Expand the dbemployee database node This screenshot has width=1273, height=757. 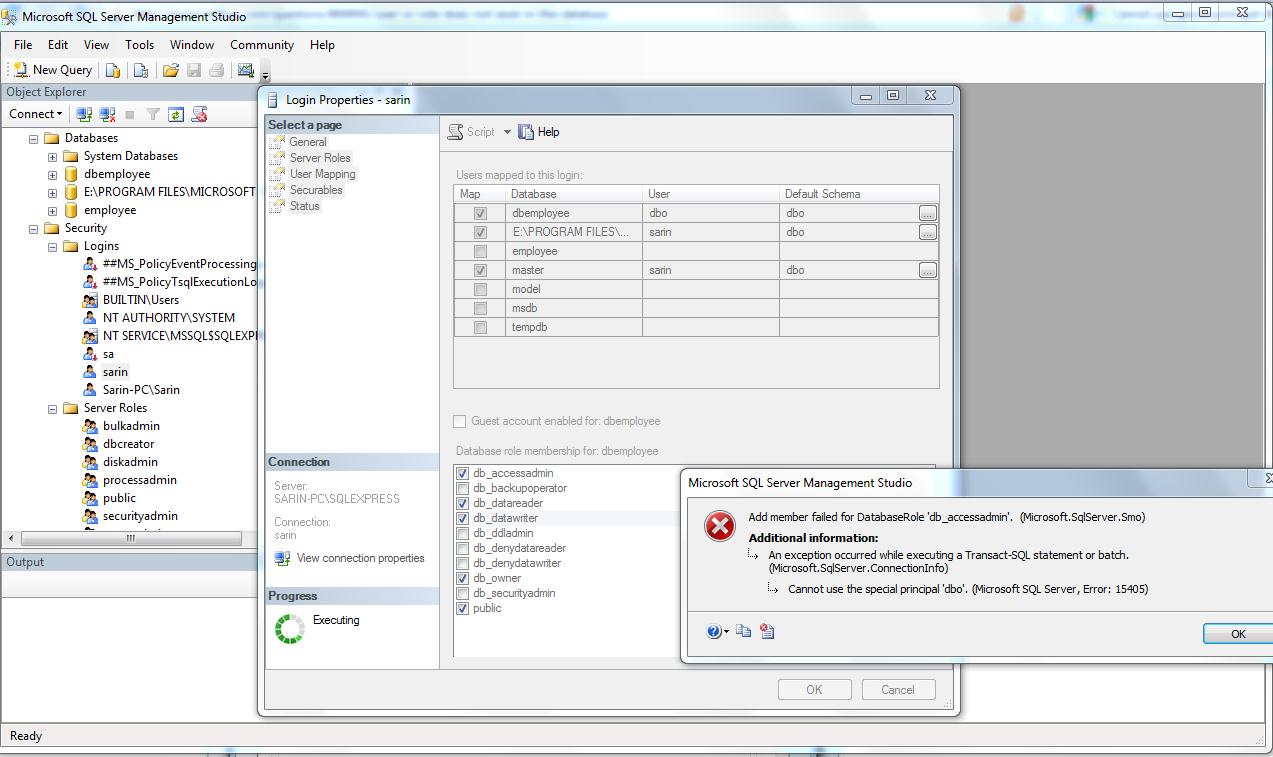[52, 175]
